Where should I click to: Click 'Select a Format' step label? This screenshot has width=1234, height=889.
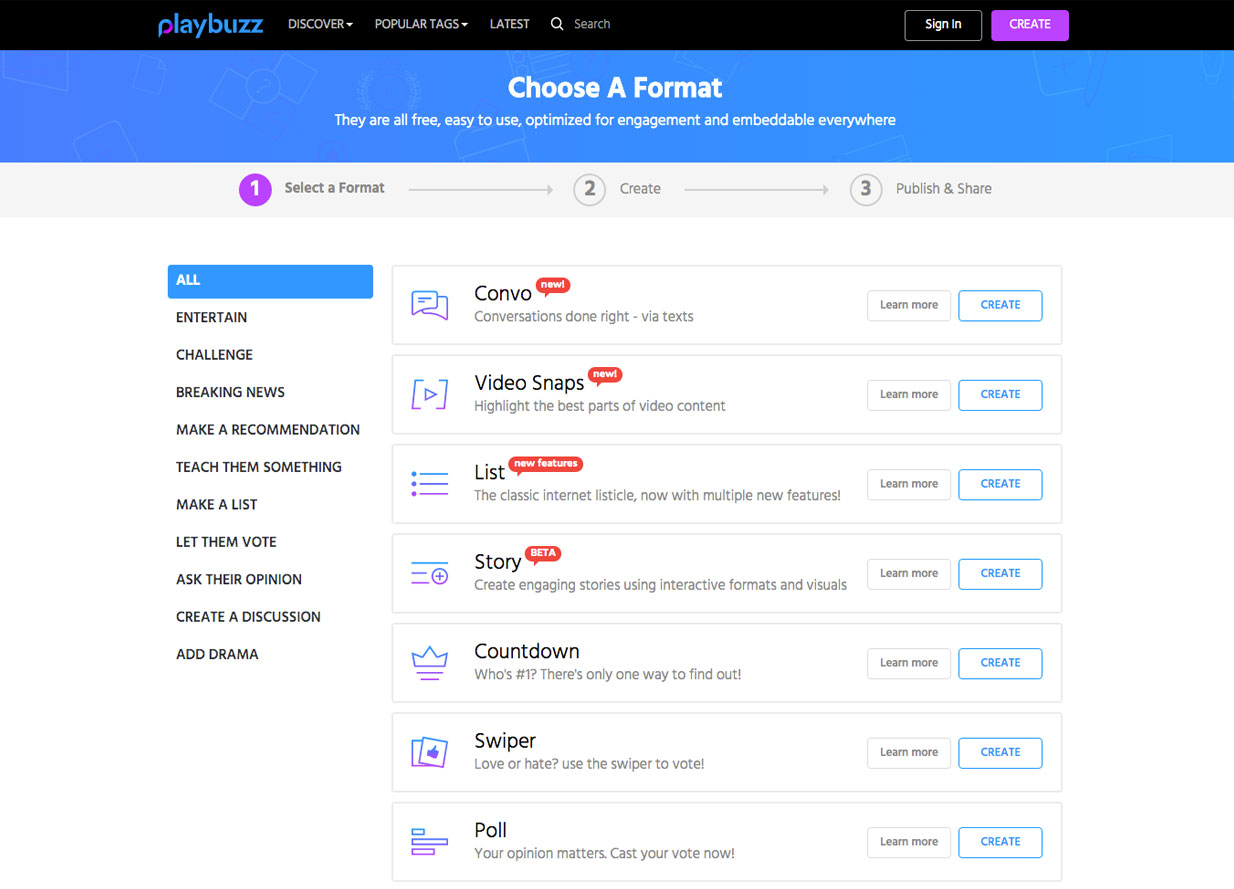point(335,188)
